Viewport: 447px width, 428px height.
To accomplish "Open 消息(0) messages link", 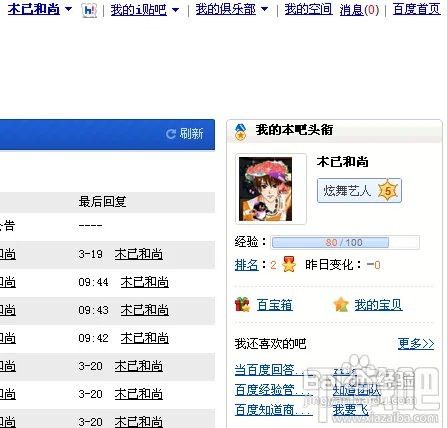I will coord(359,10).
